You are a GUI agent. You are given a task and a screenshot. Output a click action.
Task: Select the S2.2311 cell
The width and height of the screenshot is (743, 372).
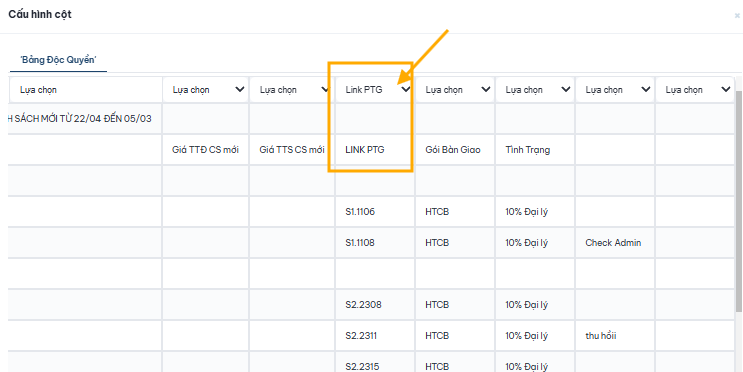(375, 336)
